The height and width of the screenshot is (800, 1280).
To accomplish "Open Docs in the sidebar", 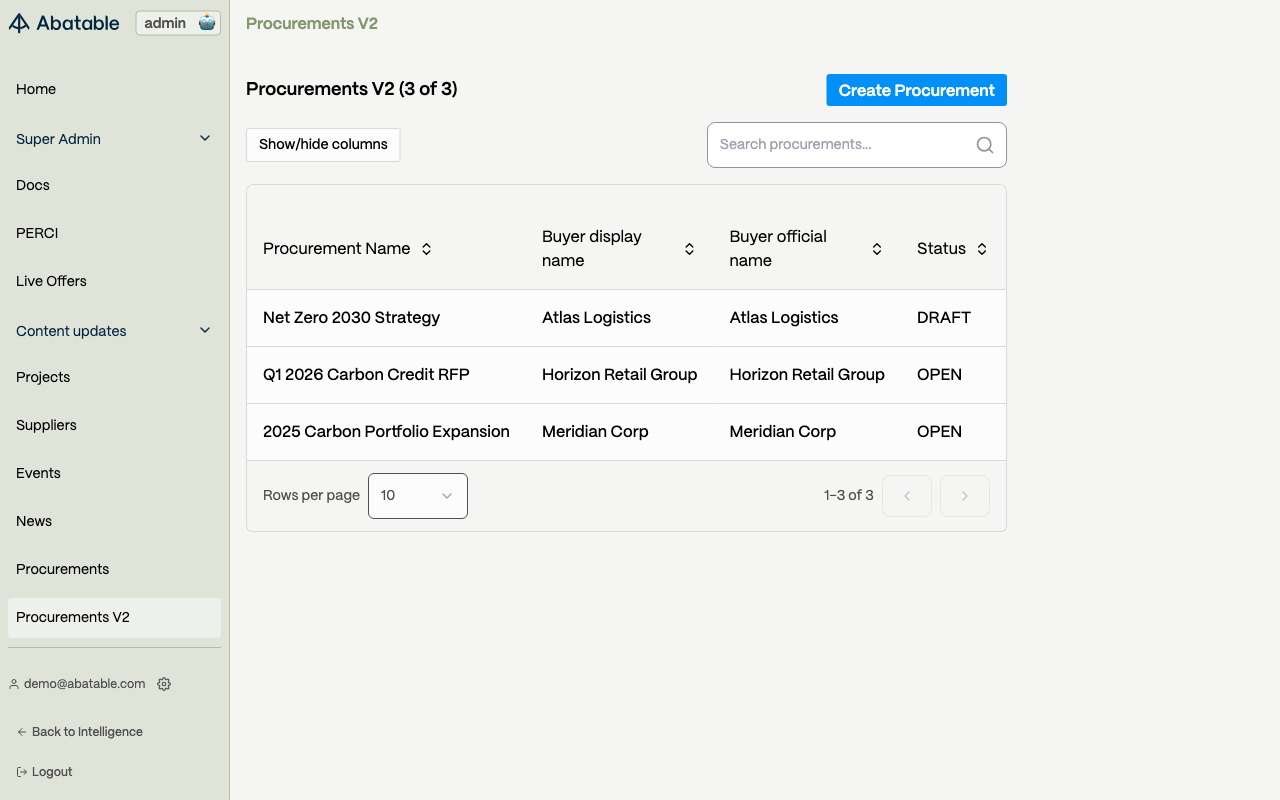I will click(x=114, y=185).
